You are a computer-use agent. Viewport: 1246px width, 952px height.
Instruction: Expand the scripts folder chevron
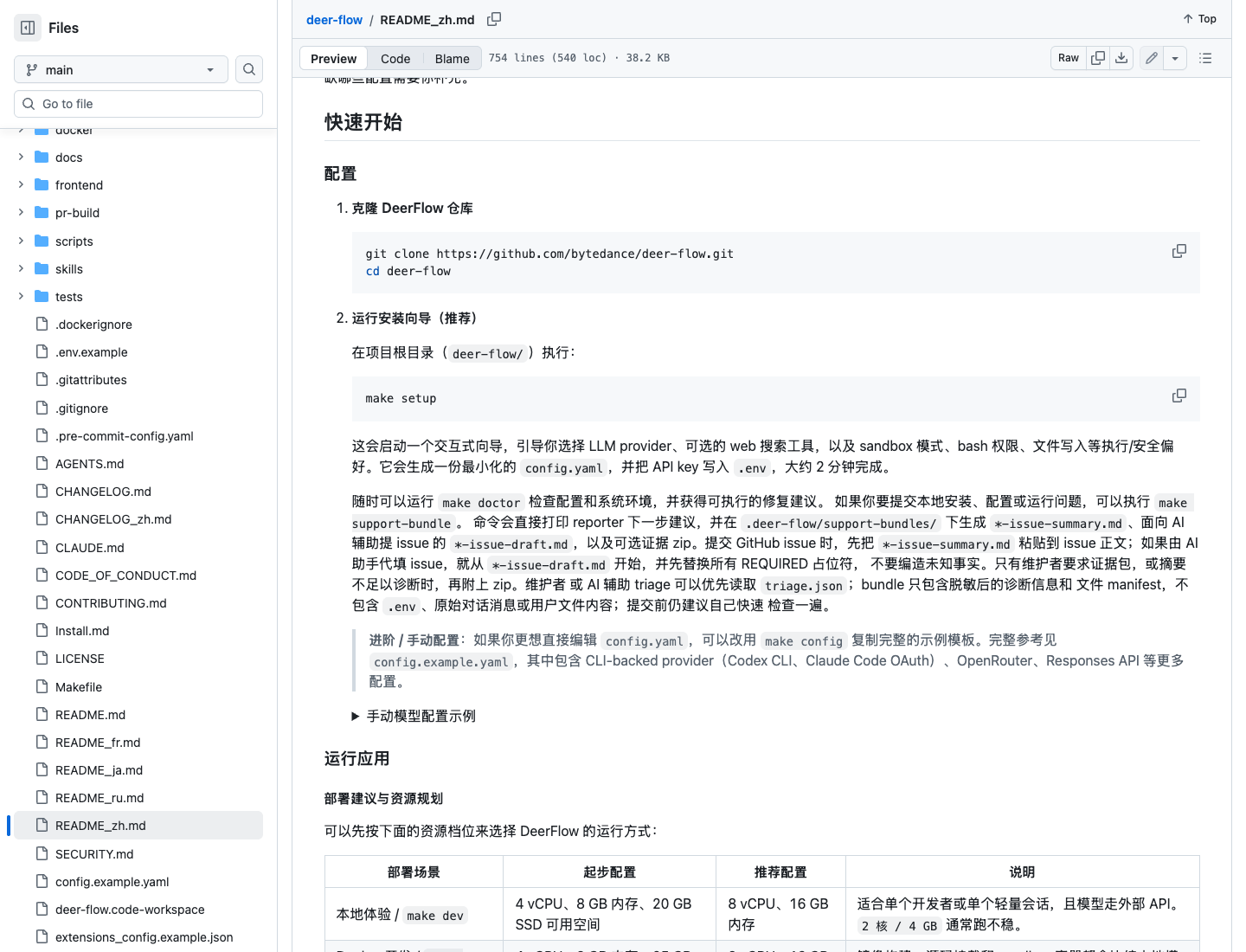(21, 241)
